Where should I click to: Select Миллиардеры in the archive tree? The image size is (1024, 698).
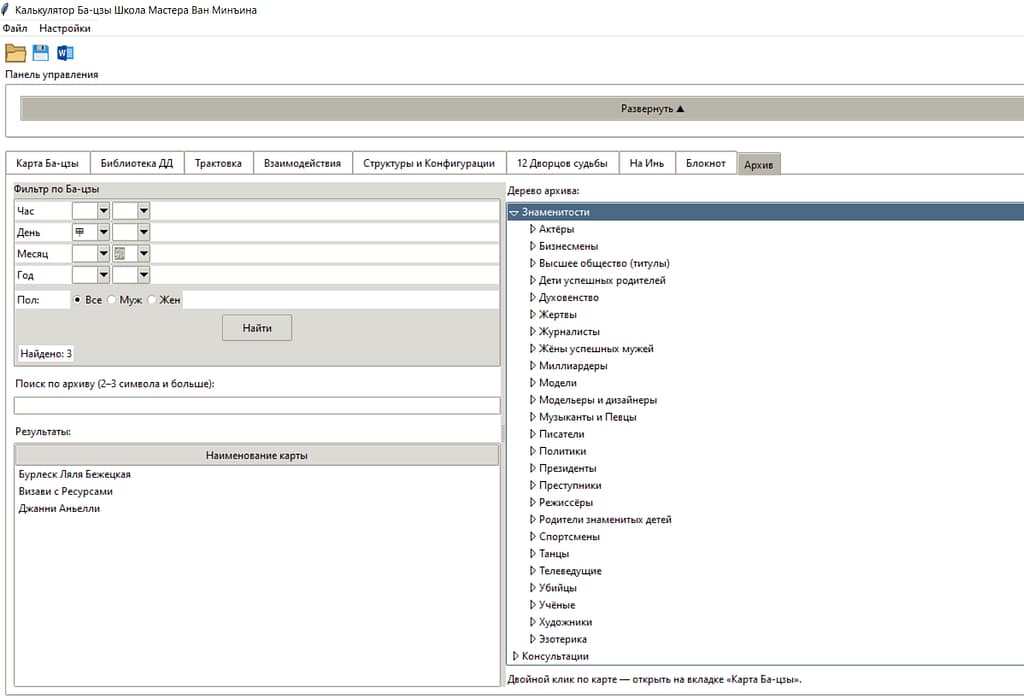[573, 366]
